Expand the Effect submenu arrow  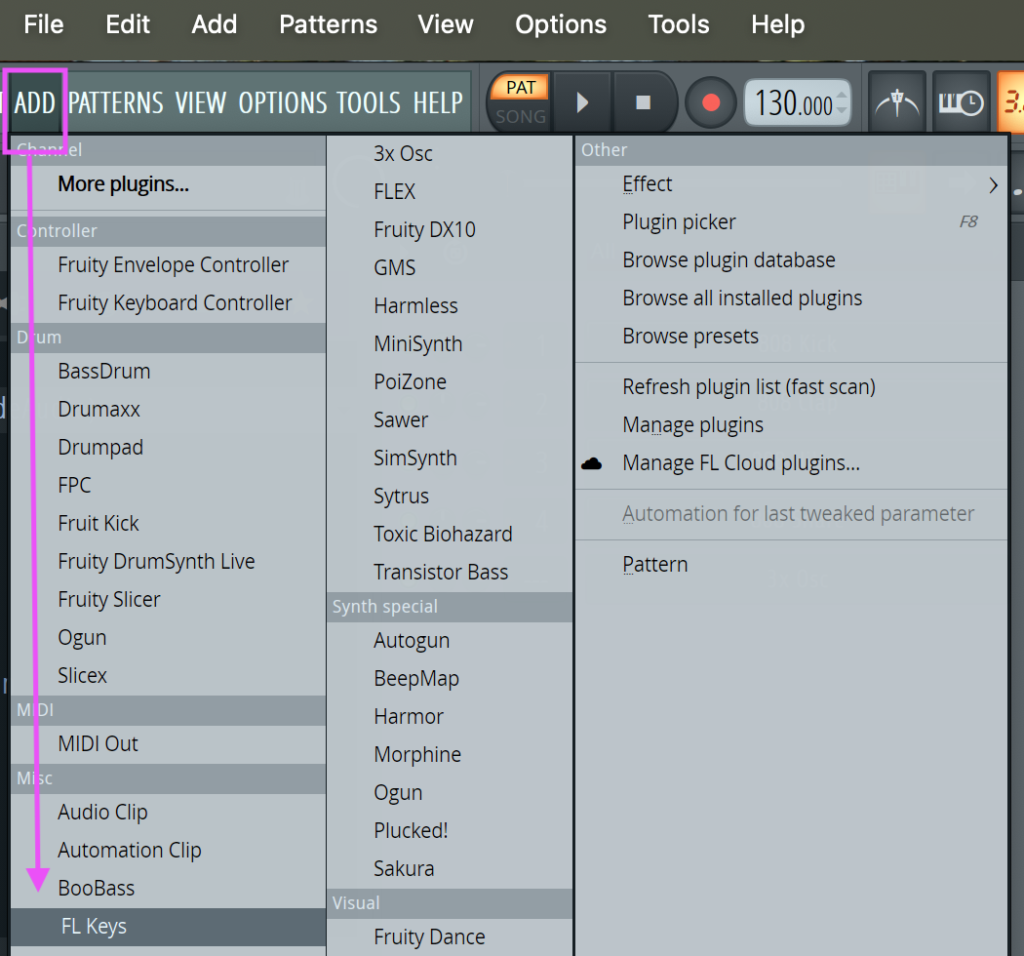[993, 184]
